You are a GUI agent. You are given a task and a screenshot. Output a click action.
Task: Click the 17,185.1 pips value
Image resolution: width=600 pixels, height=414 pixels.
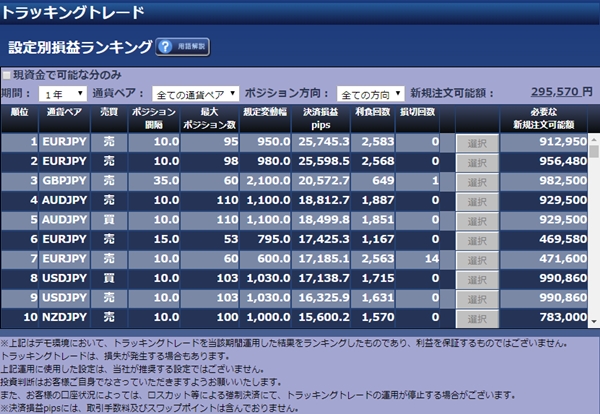(324, 259)
